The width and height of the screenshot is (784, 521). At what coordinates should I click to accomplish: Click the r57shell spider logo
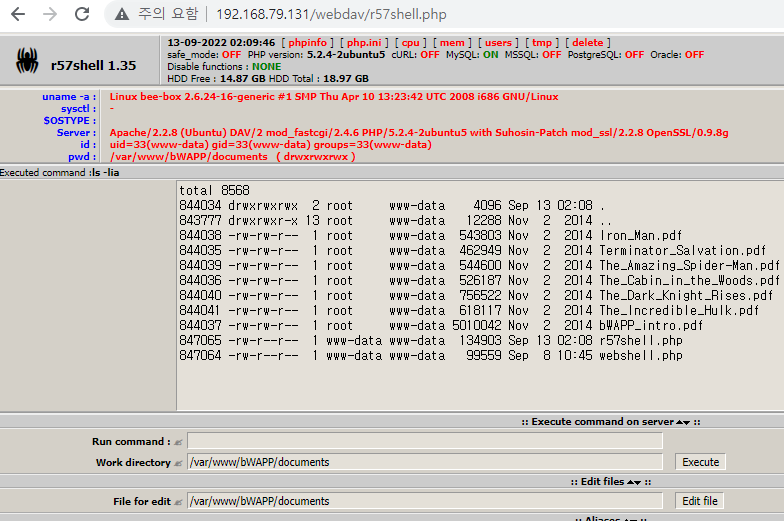27,60
